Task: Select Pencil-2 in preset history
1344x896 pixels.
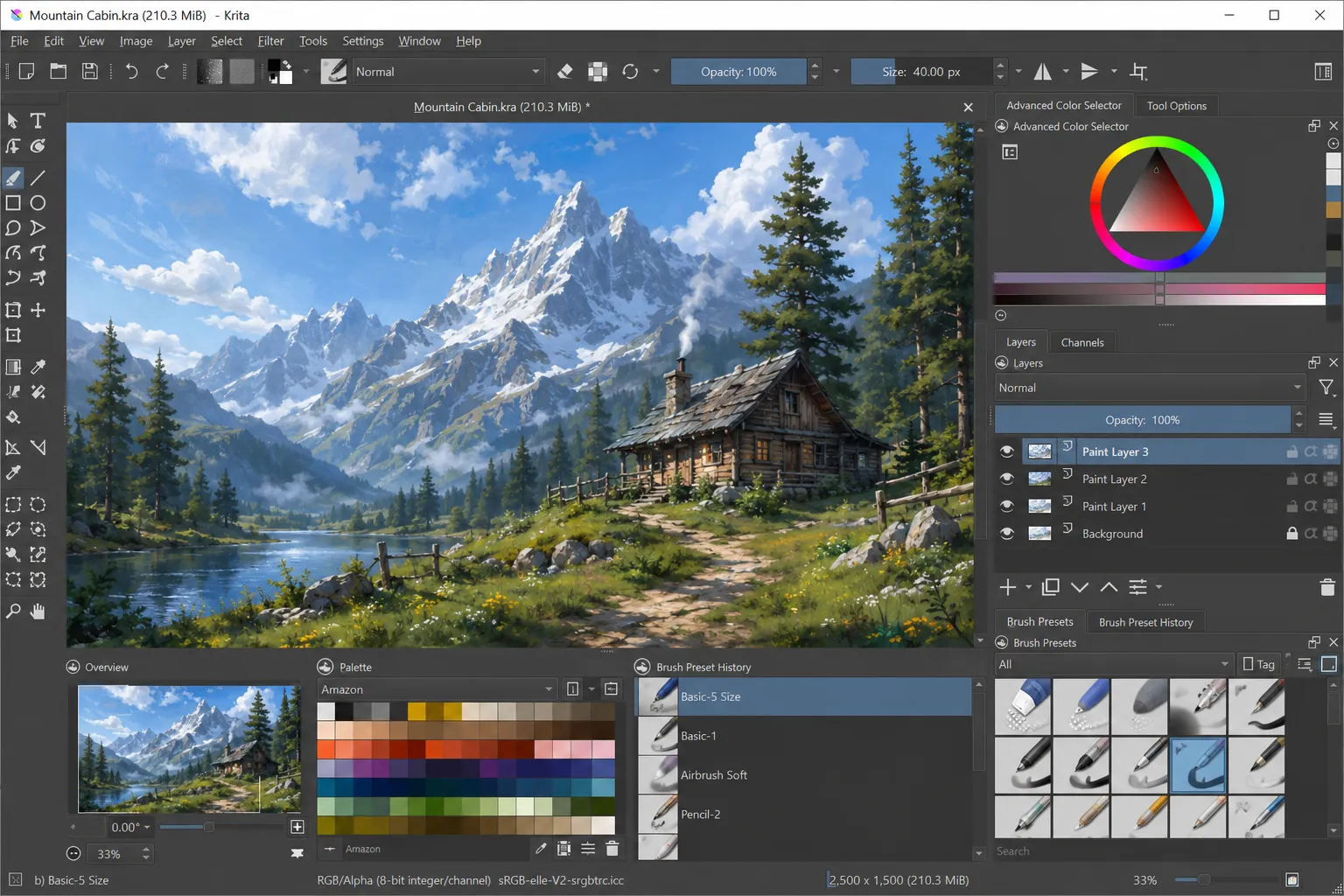Action: [x=803, y=814]
